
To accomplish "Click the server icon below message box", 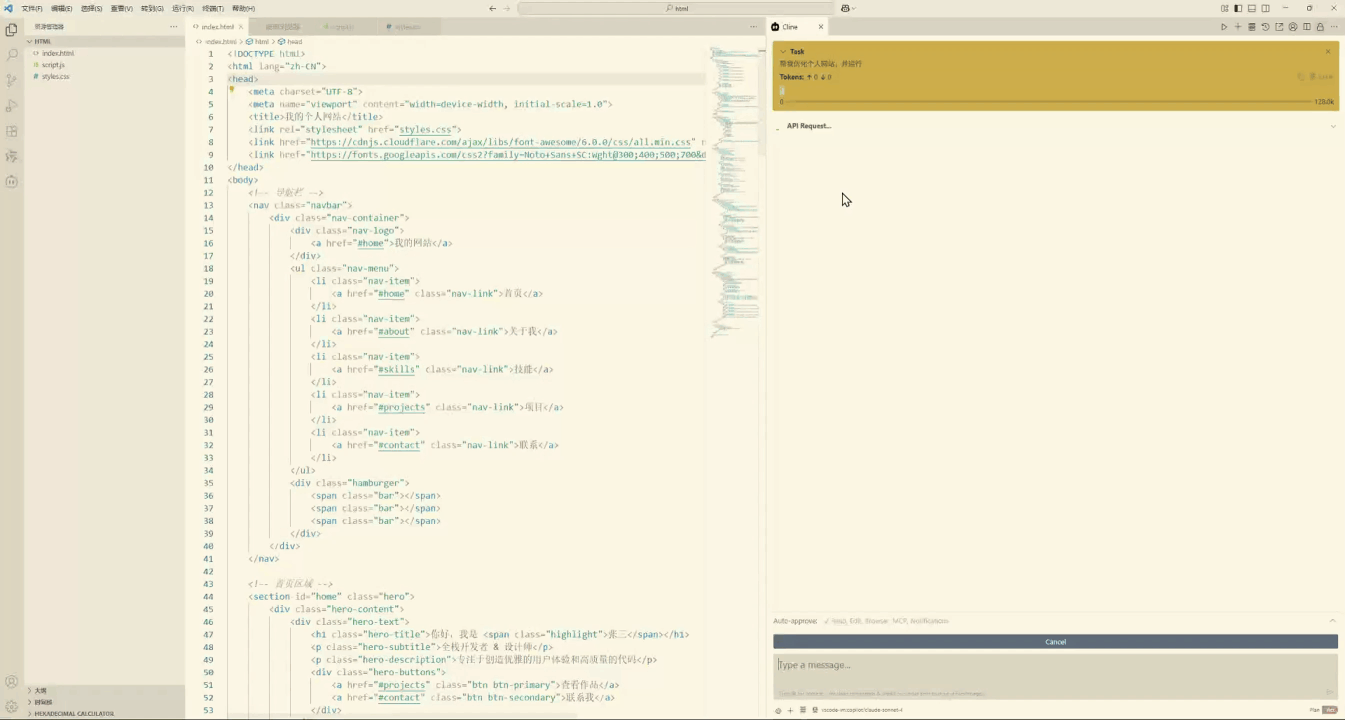I will pos(802,710).
